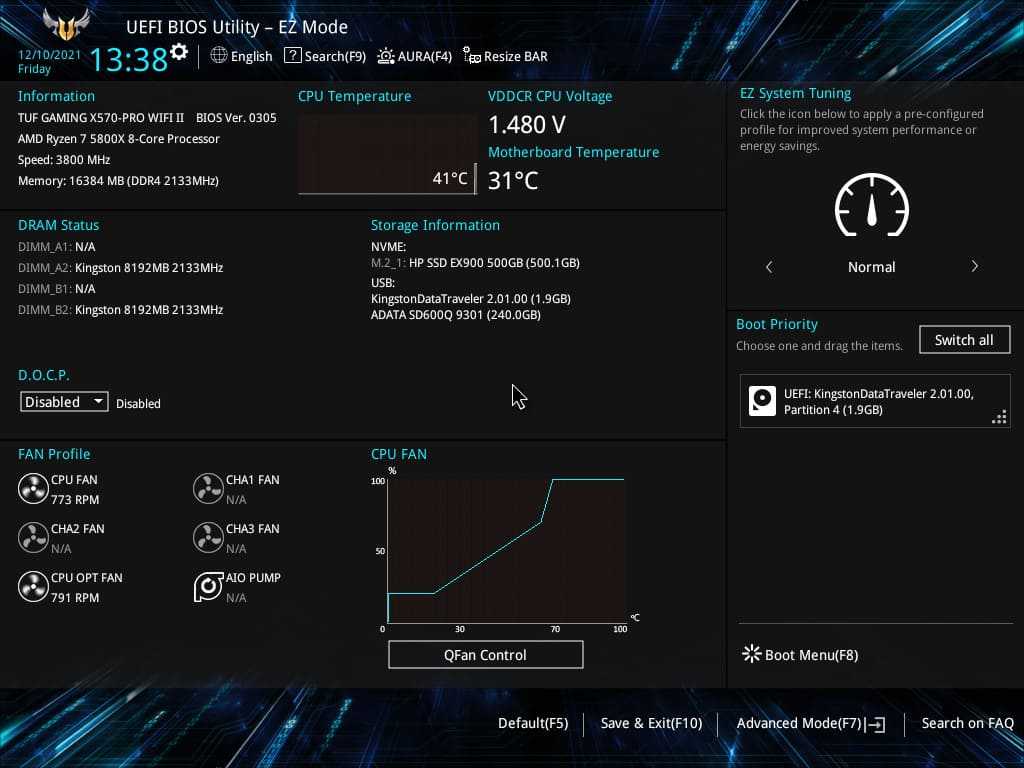The width and height of the screenshot is (1024, 768).
Task: Switch tuning profile with the left chevron
Action: pos(769,267)
